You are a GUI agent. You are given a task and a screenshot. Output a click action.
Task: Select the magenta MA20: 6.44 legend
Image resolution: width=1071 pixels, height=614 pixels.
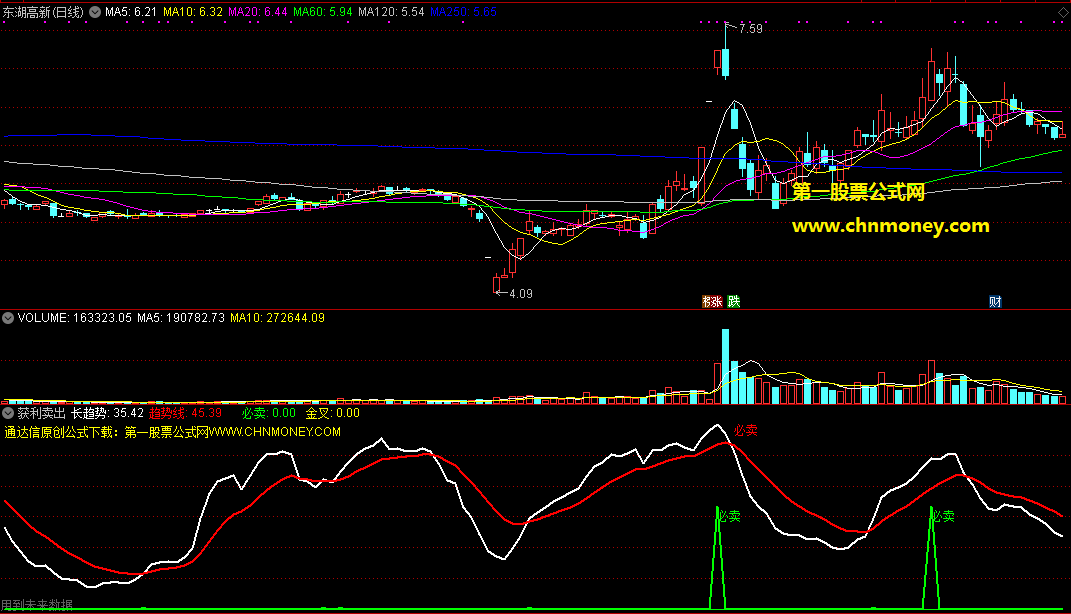point(258,12)
